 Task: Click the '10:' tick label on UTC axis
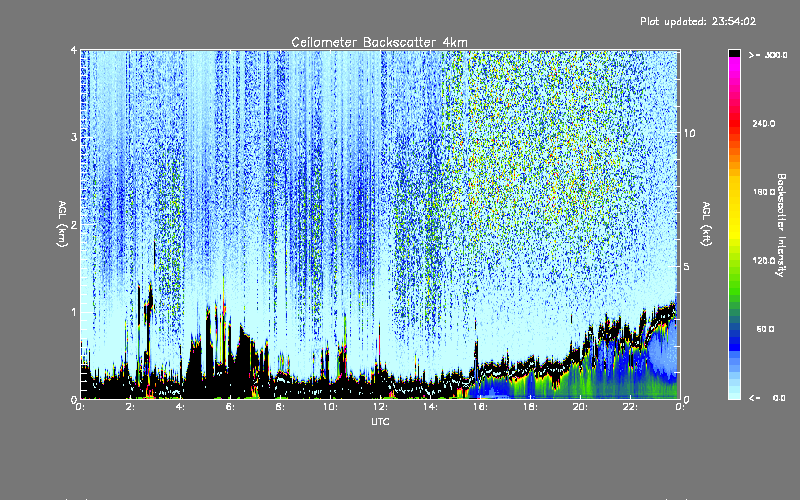(330, 407)
